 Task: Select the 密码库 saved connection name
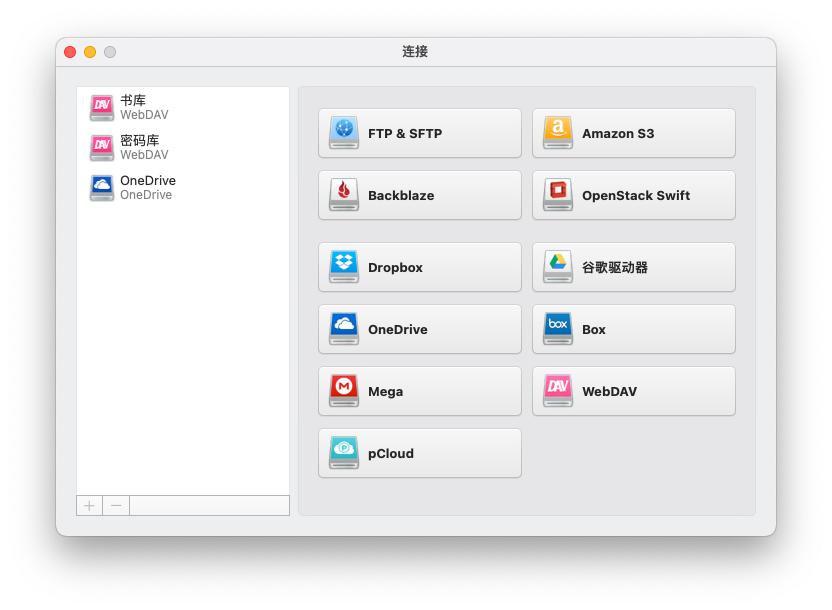click(140, 141)
